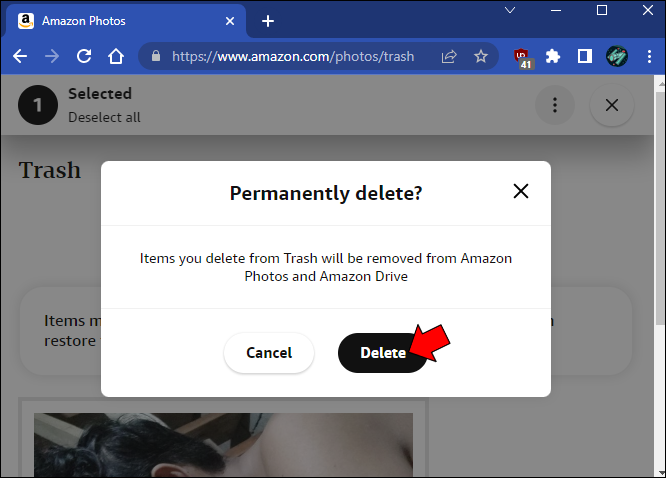
Task: Click Deselect all link
Action: 104,117
